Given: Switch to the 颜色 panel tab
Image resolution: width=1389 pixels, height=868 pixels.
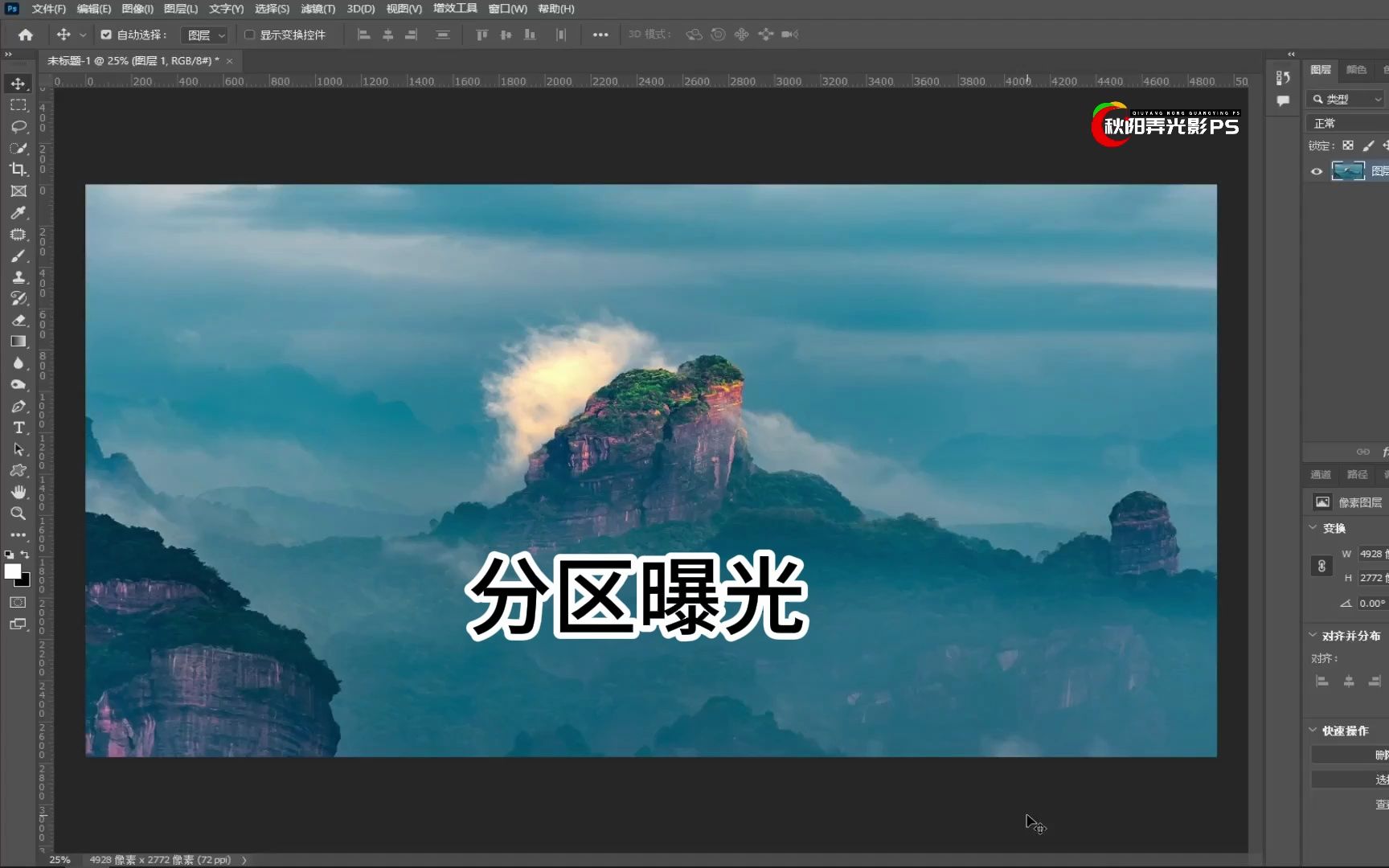Looking at the screenshot, I should (x=1356, y=69).
